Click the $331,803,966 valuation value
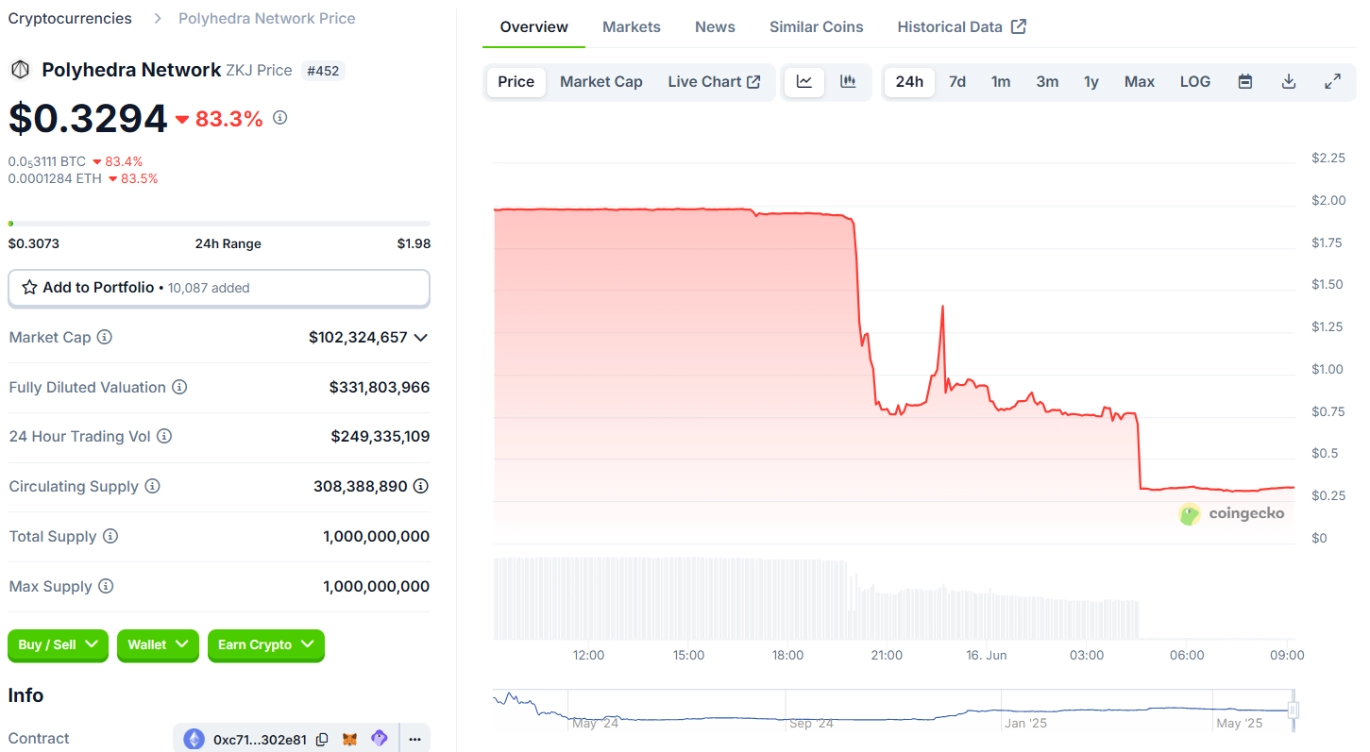 coord(379,387)
